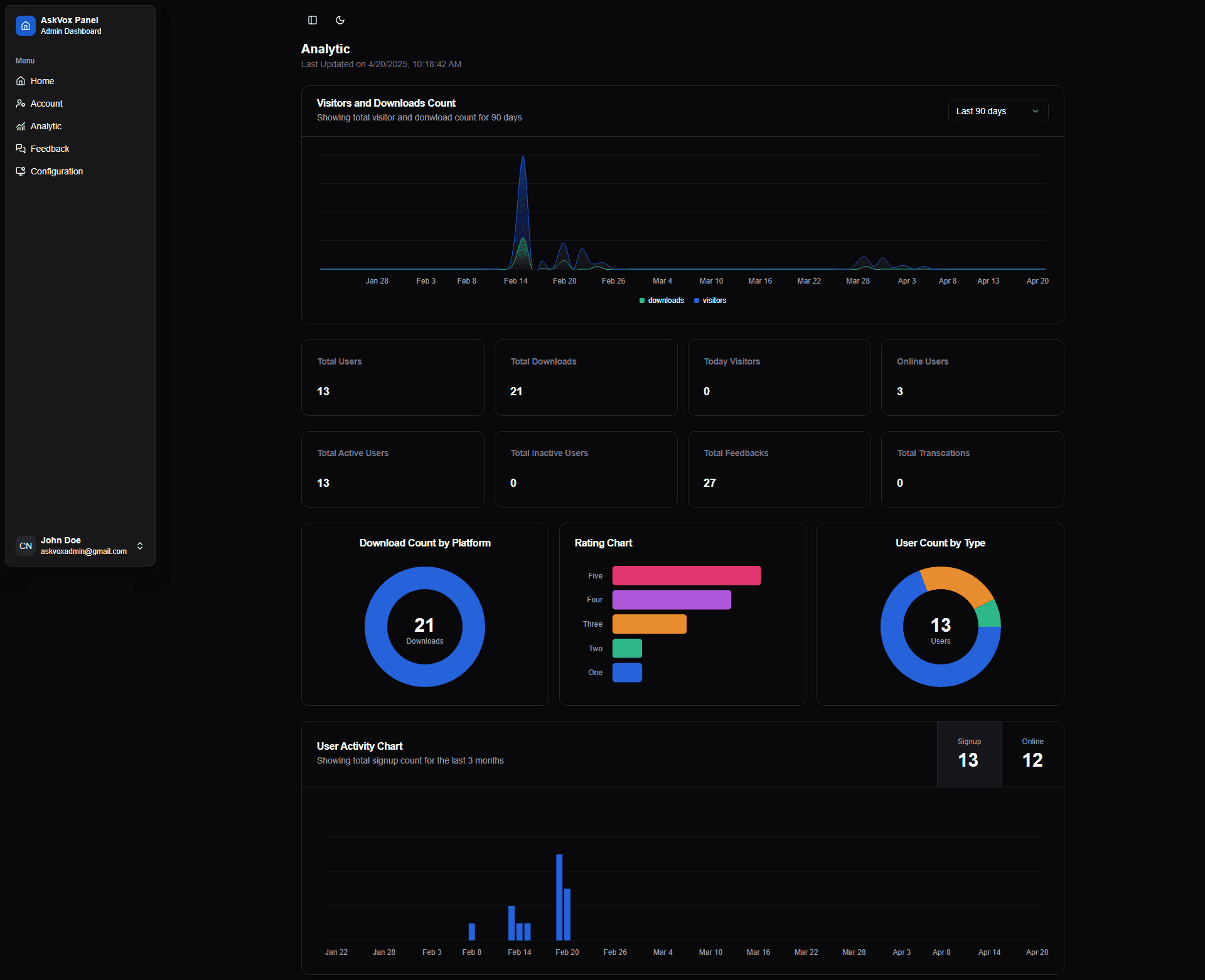Expand the John Doe profile chevron
This screenshot has width=1205, height=980.
coord(140,546)
